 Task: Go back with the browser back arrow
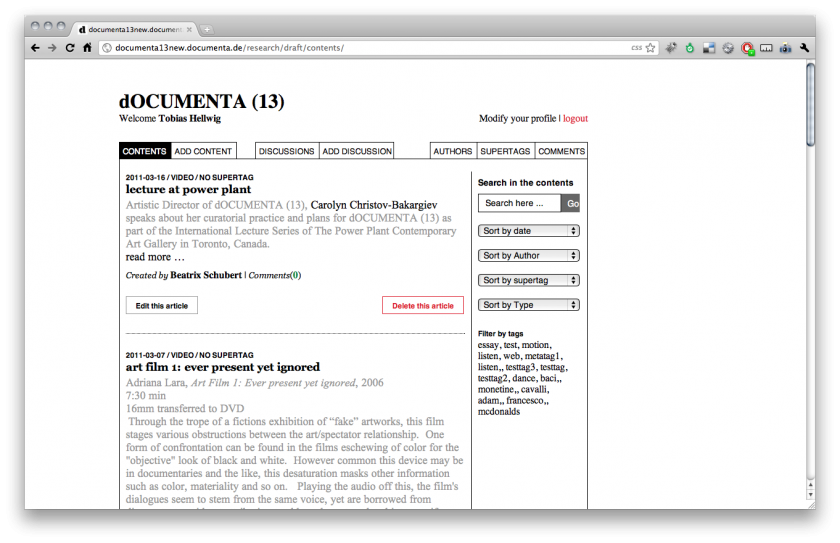[35, 48]
